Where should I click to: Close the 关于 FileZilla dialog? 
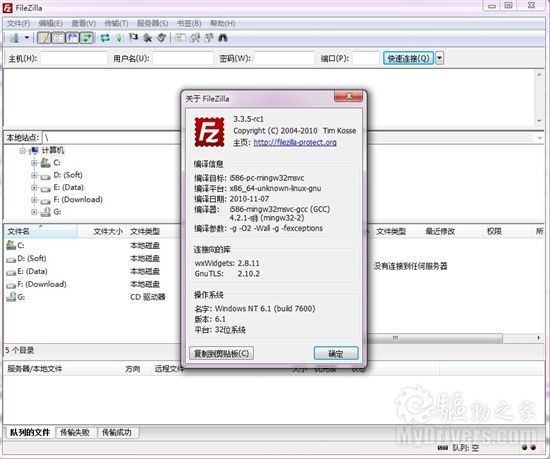coord(348,96)
